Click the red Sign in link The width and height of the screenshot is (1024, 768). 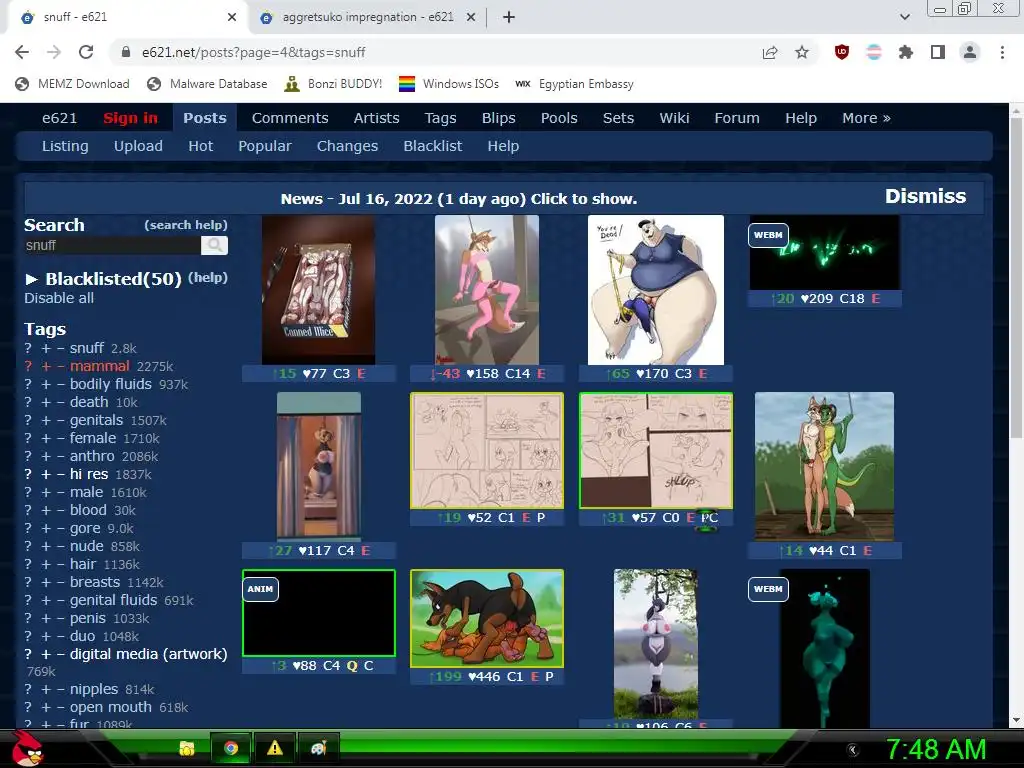pyautogui.click(x=130, y=118)
